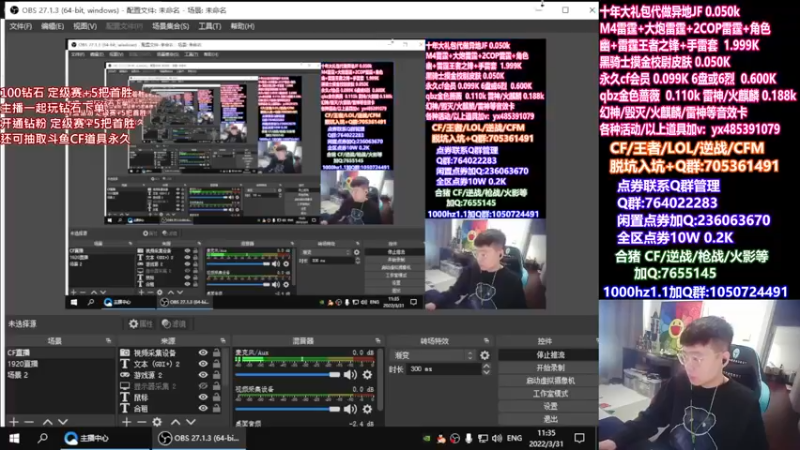800x450 pixels.
Task: Pop out the 混音器 dock panel
Action: pos(378,341)
